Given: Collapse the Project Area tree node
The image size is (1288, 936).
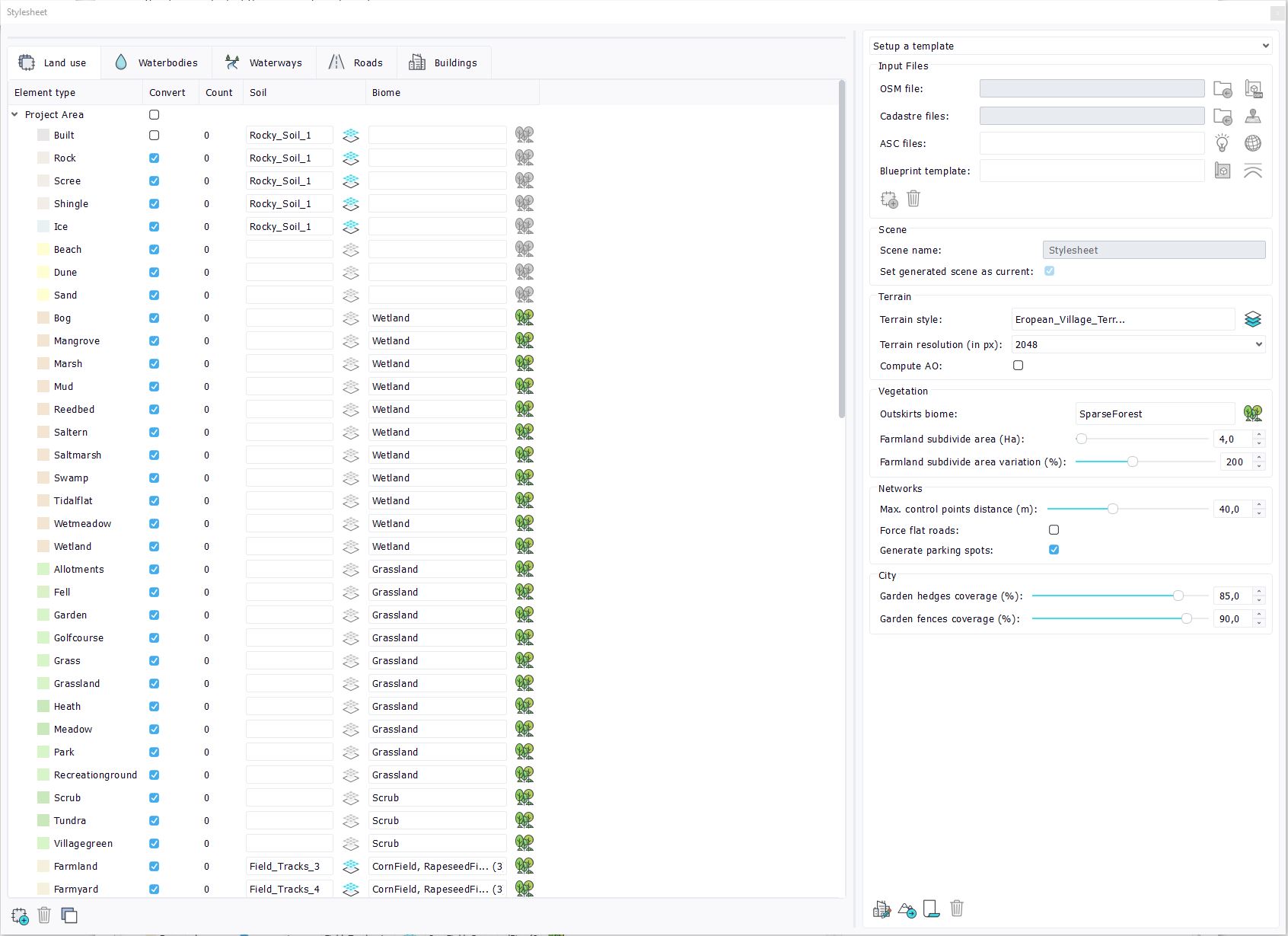Looking at the screenshot, I should click(x=14, y=115).
